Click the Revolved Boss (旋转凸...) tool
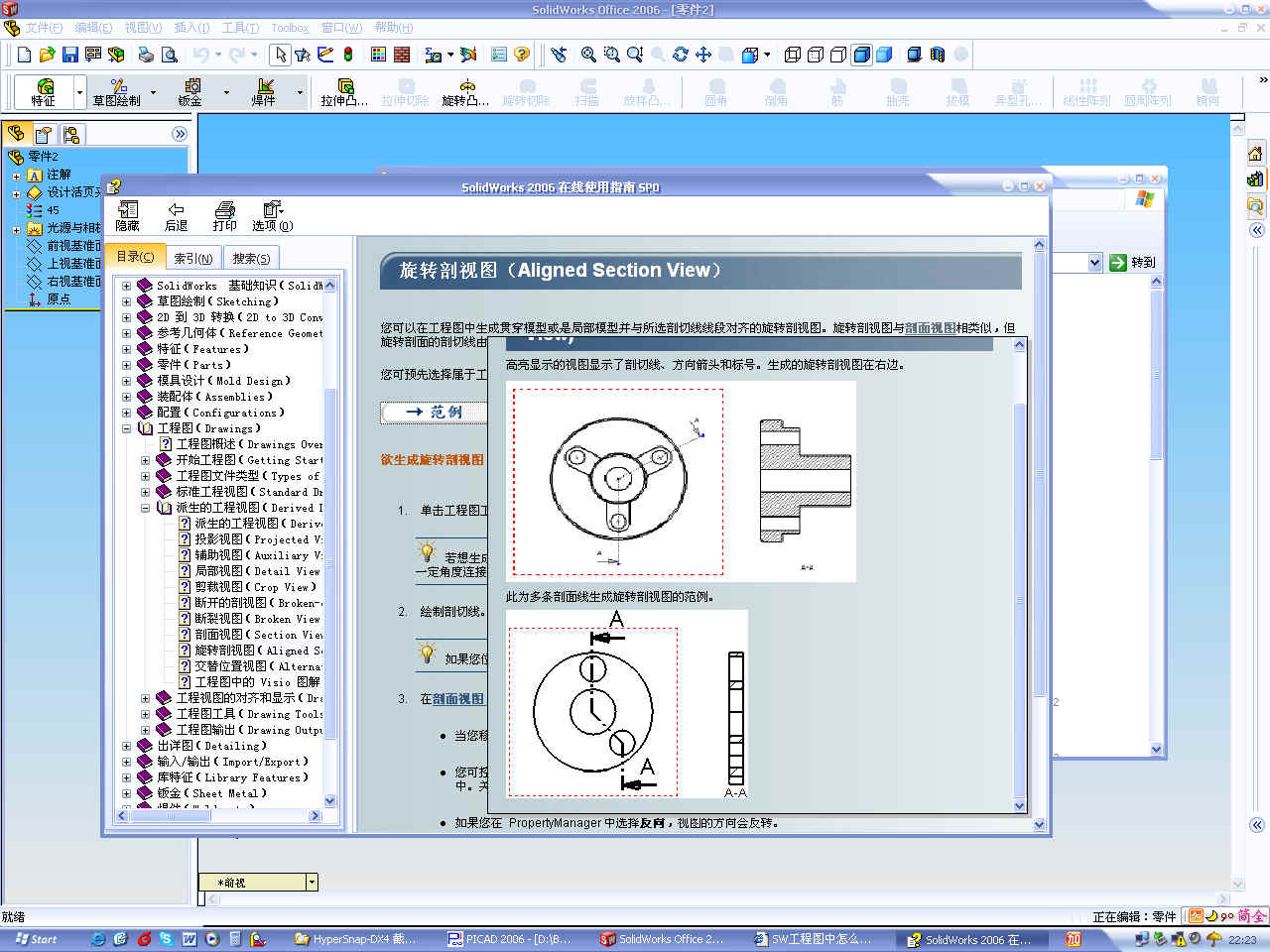 tap(465, 92)
